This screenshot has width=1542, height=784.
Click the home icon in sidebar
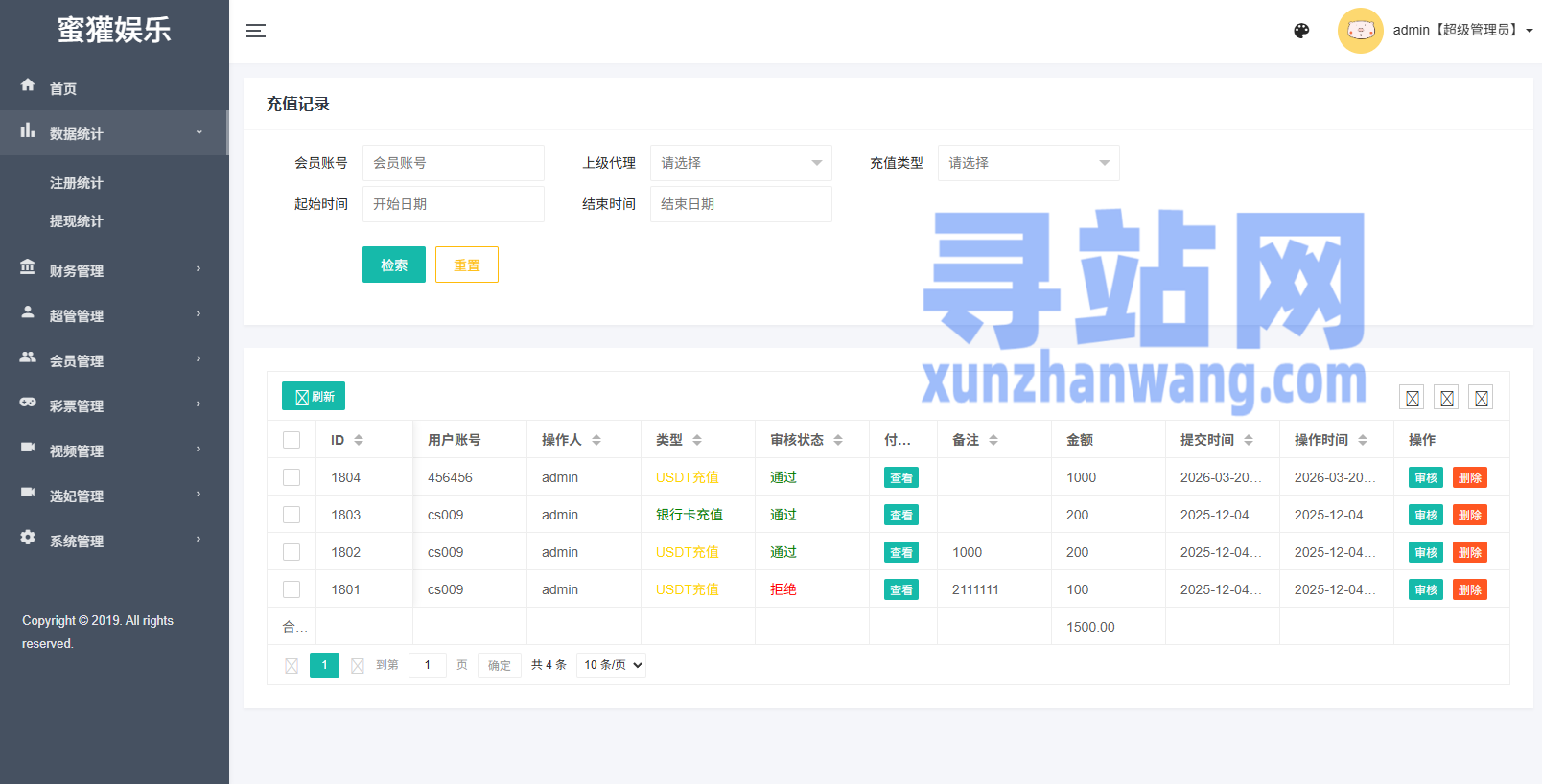28,85
